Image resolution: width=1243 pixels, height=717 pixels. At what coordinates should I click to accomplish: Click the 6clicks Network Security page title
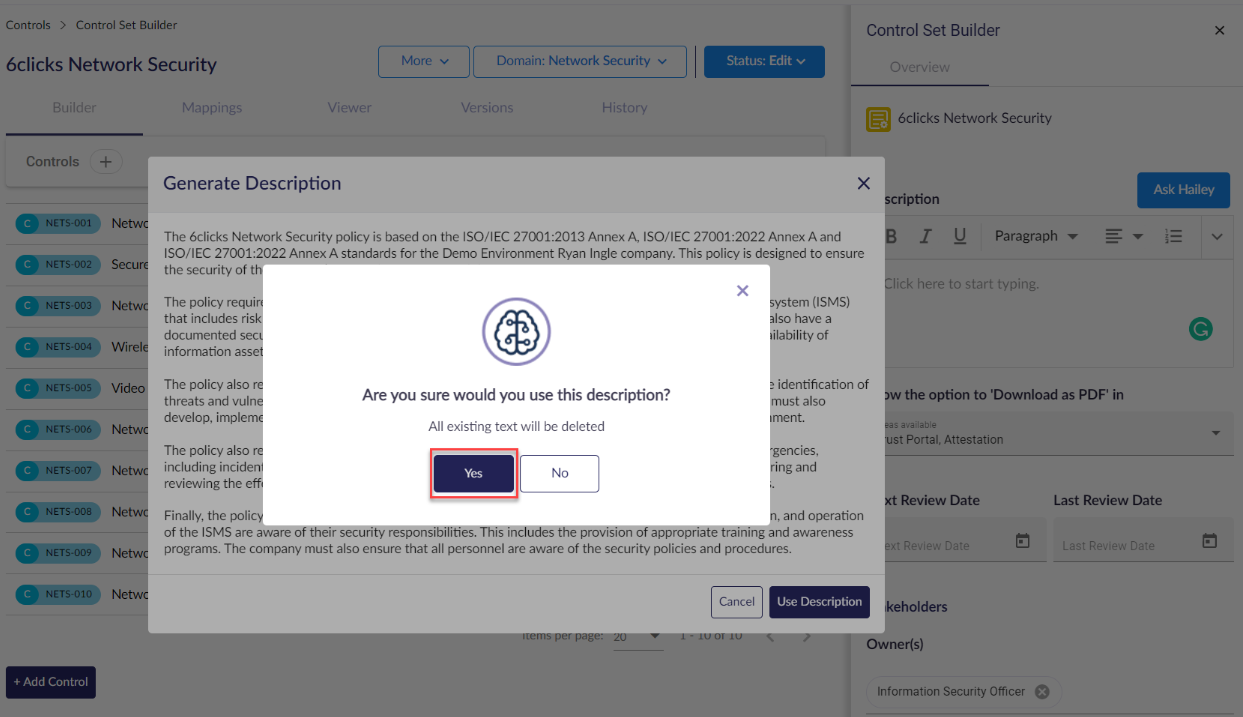pos(112,65)
